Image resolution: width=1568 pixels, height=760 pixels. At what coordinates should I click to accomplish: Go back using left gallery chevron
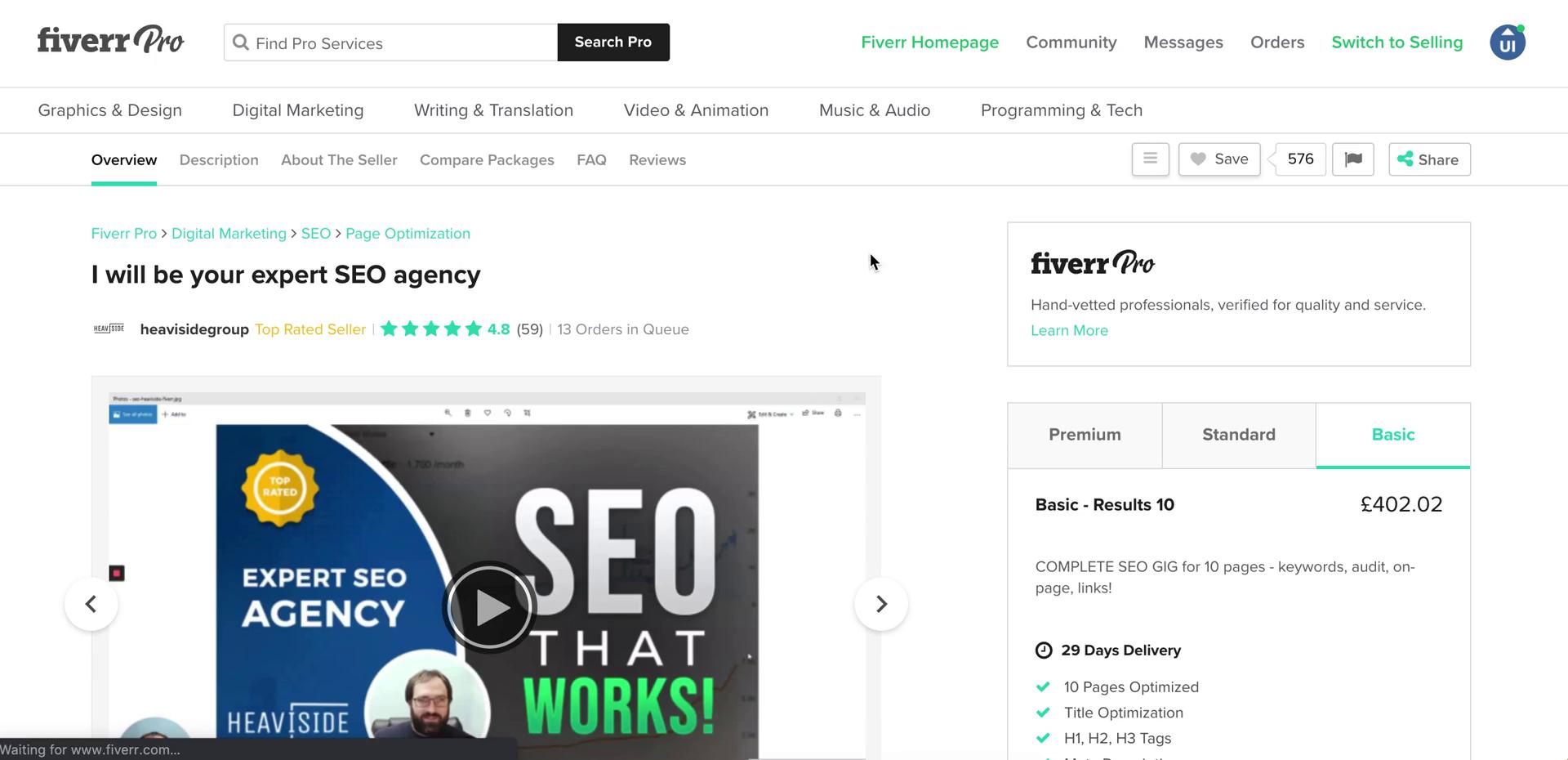click(91, 604)
